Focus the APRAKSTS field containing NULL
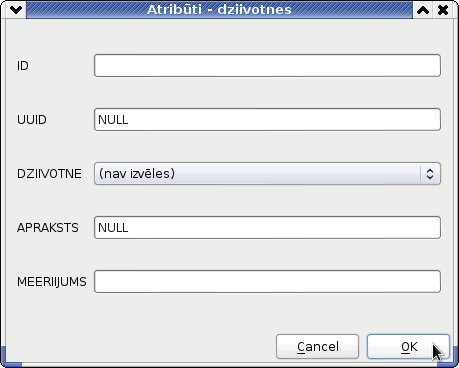Image resolution: width=459 pixels, height=368 pixels. 267,228
